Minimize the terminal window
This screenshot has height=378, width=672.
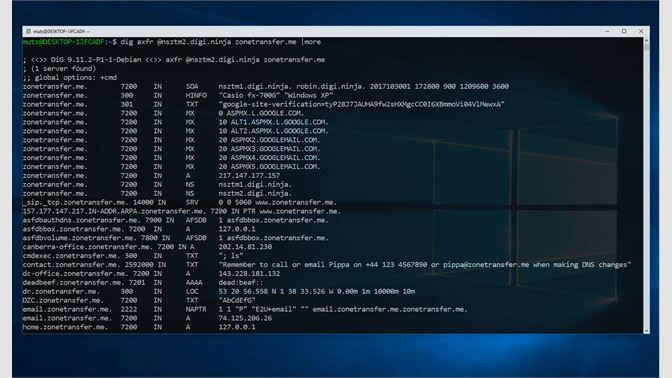click(x=607, y=31)
